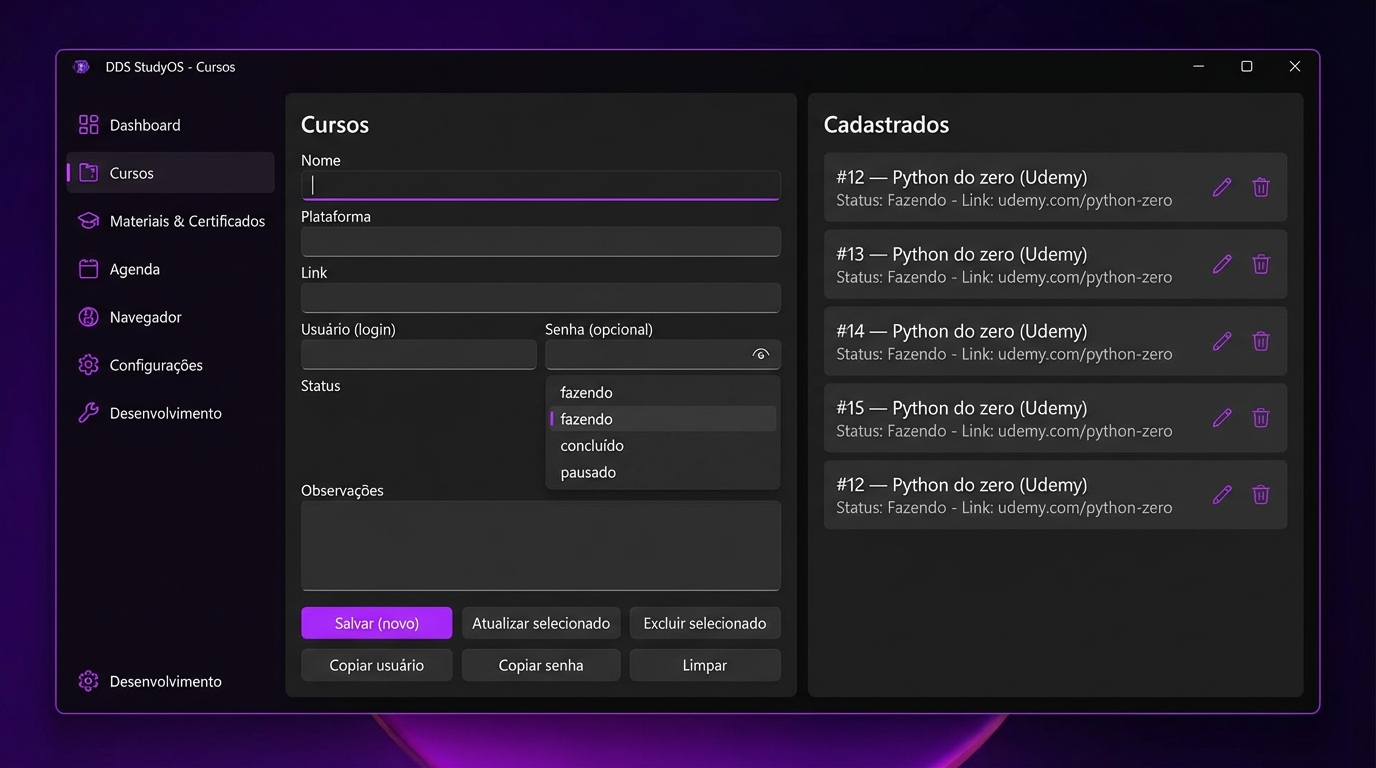1376x768 pixels.
Task: Edit course #13 with the pencil icon
Action: (1221, 264)
